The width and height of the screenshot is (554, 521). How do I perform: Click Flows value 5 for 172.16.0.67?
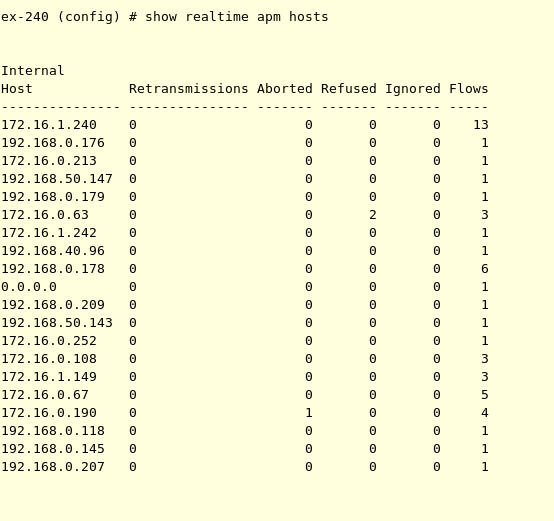tap(485, 395)
